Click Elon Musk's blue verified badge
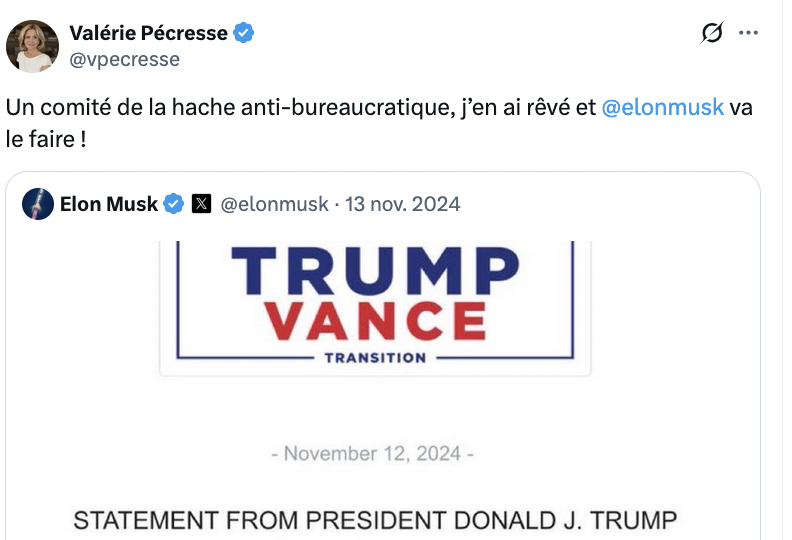 pyautogui.click(x=173, y=204)
